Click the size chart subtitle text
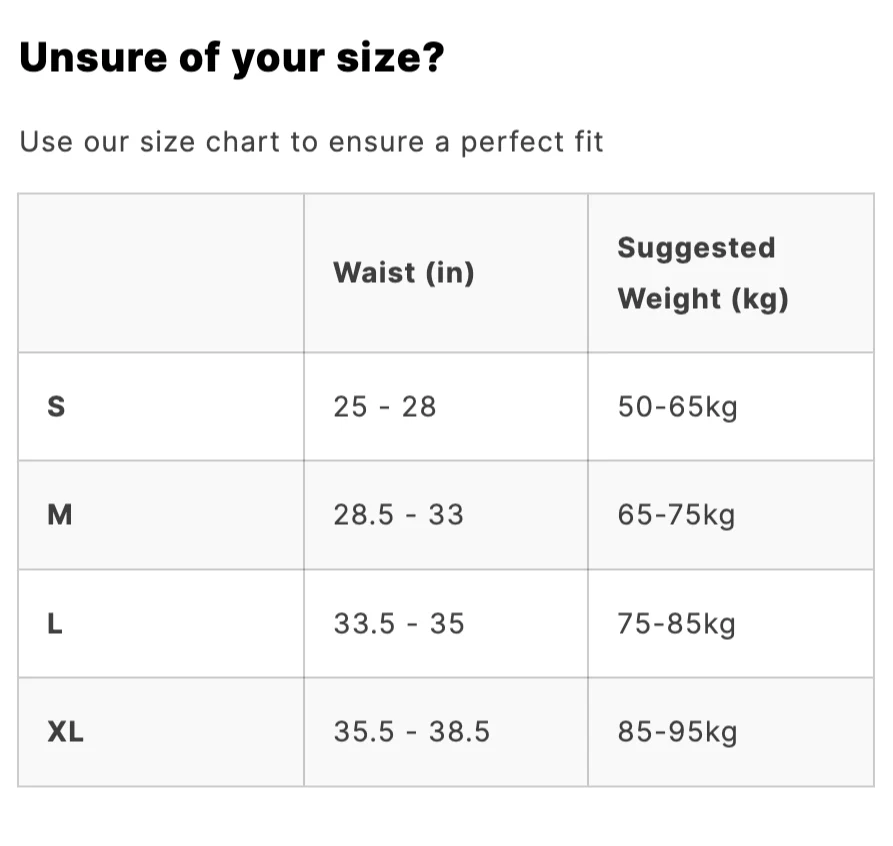The image size is (893, 846). click(311, 141)
